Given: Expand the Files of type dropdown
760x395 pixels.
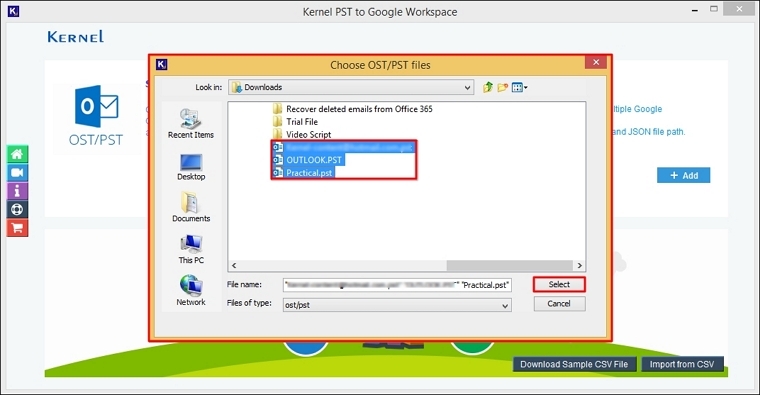Looking at the screenshot, I should (x=505, y=305).
